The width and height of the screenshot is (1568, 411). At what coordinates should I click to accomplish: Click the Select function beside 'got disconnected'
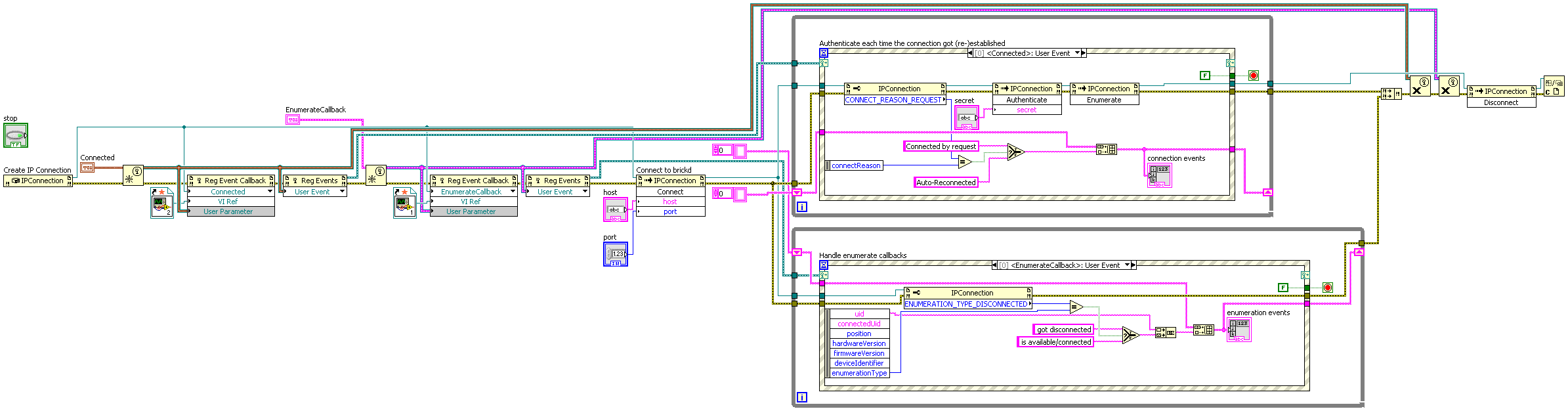click(1129, 335)
